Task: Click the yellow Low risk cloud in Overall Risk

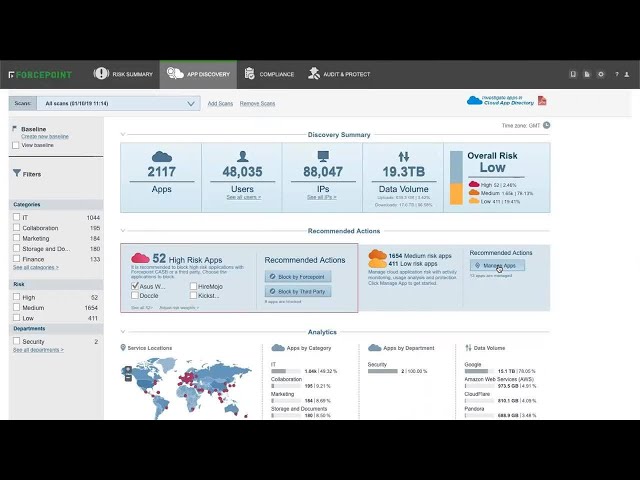Action: click(x=474, y=201)
